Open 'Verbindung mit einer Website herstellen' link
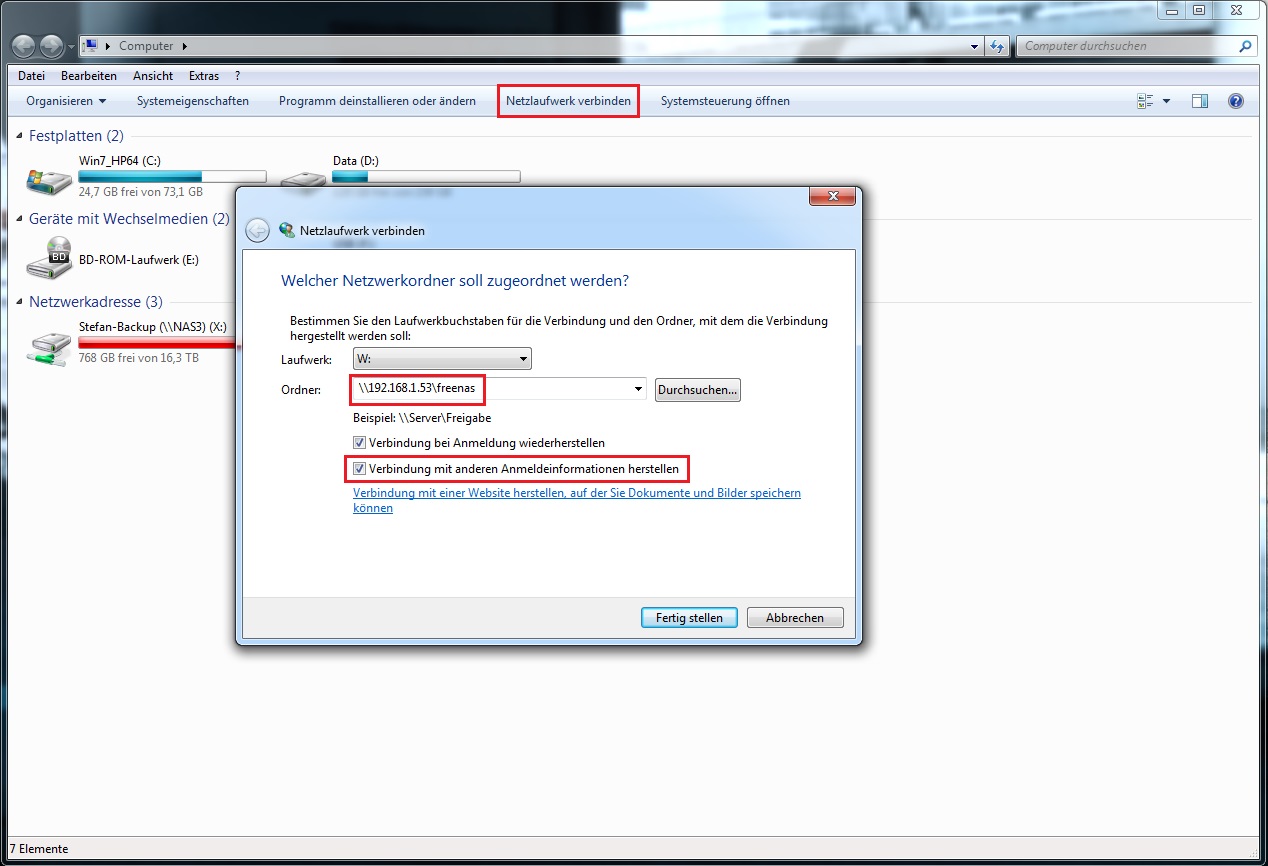The image size is (1268, 866). coord(576,500)
